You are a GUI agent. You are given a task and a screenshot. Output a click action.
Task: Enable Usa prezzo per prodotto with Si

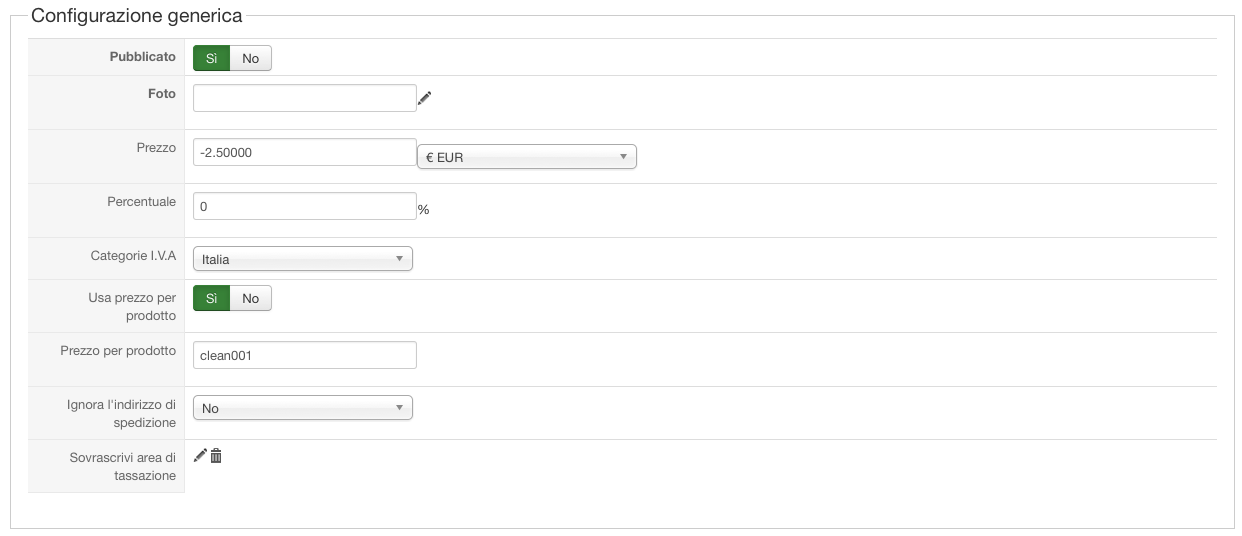pos(211,298)
